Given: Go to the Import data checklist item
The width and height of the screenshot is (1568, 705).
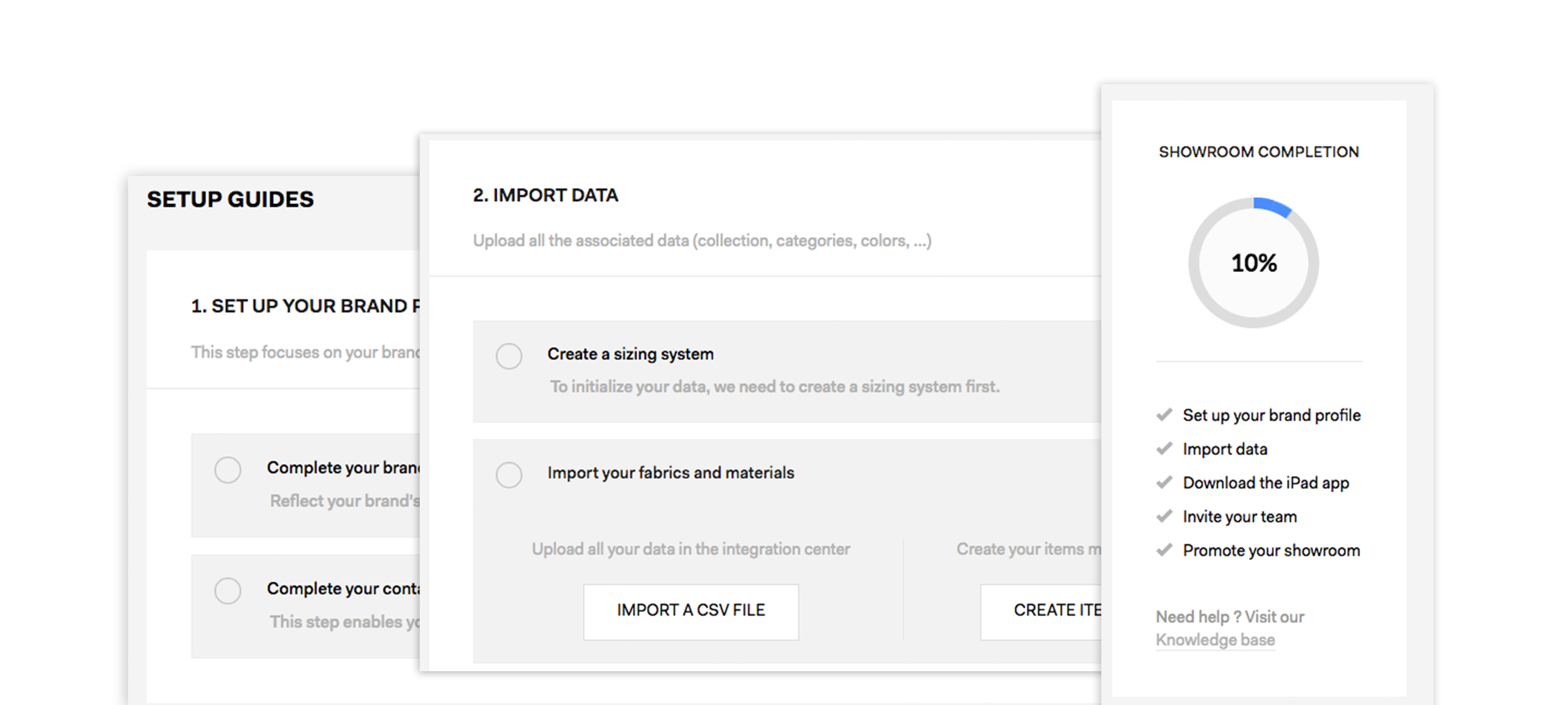Looking at the screenshot, I should click(1225, 449).
